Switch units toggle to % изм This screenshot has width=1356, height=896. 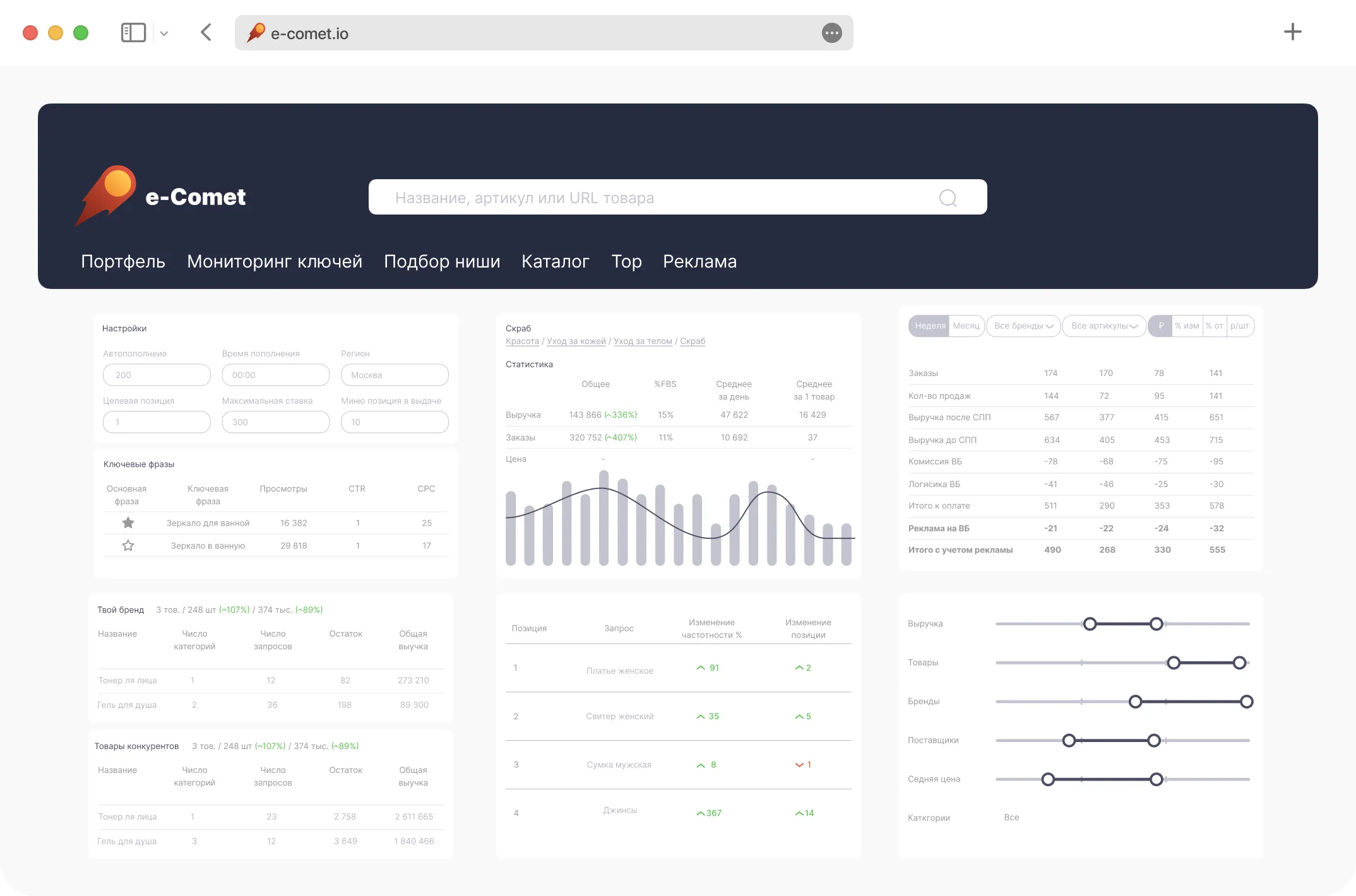point(1186,326)
